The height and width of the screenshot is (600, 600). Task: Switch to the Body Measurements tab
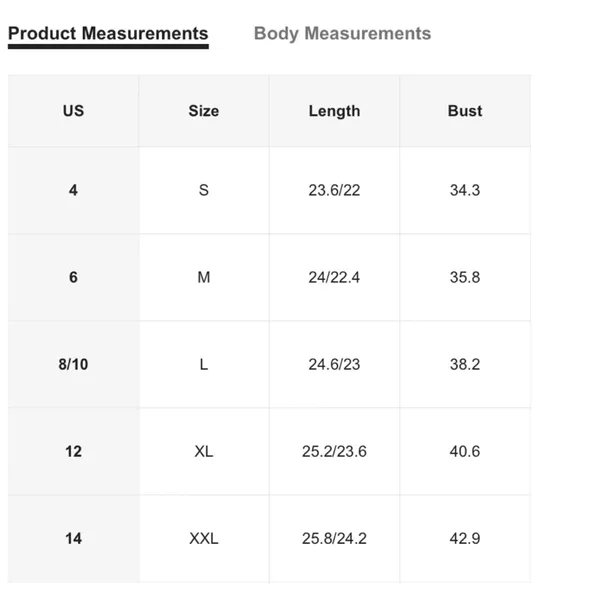[342, 34]
